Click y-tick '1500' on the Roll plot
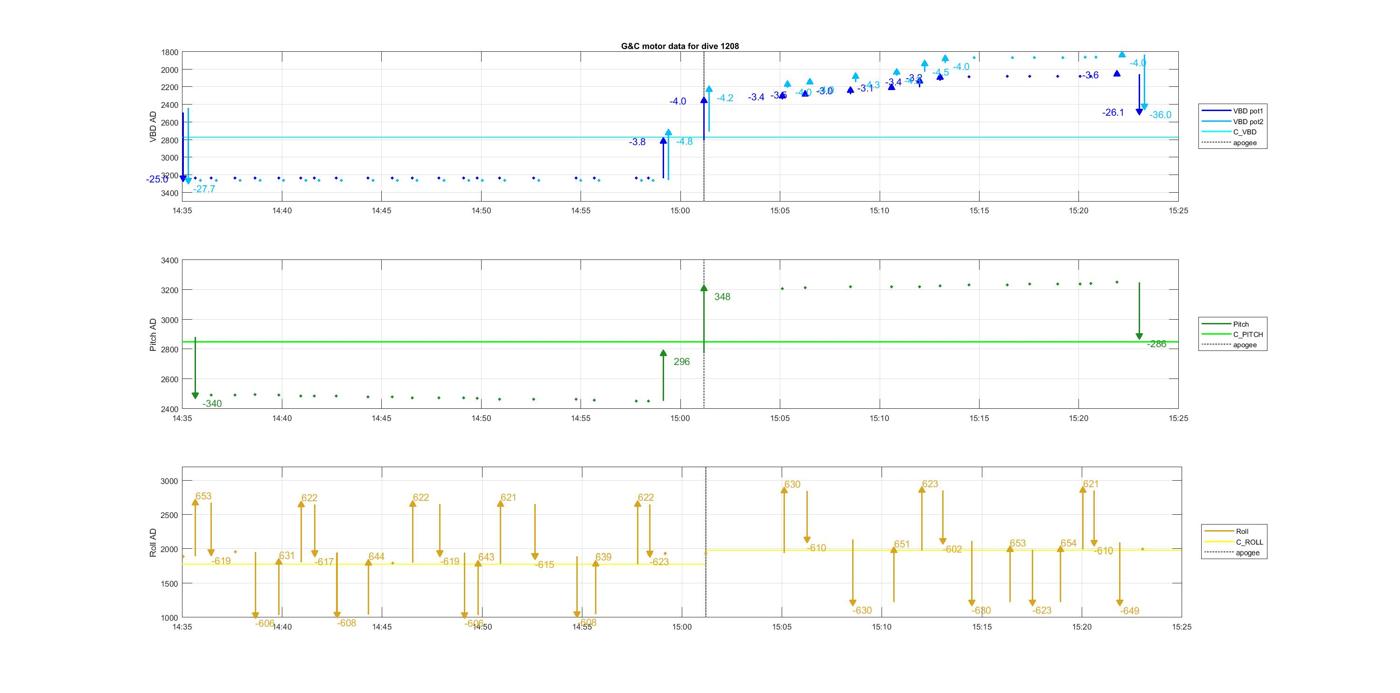1400x693 pixels. click(x=169, y=584)
